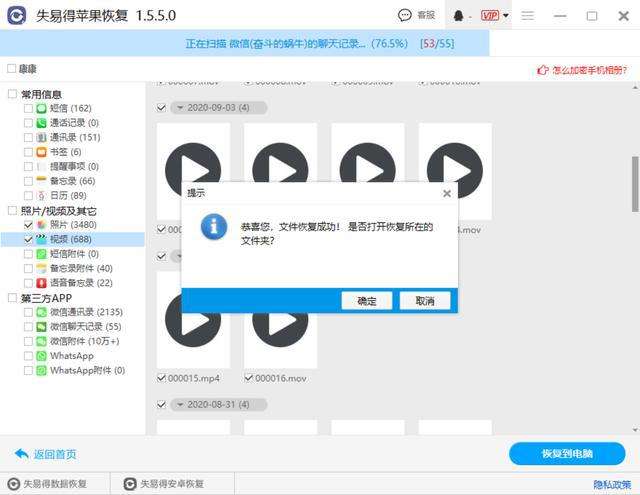Open the 000015.mp4 video thumbnail
The width and height of the screenshot is (640, 495).
pos(193,320)
